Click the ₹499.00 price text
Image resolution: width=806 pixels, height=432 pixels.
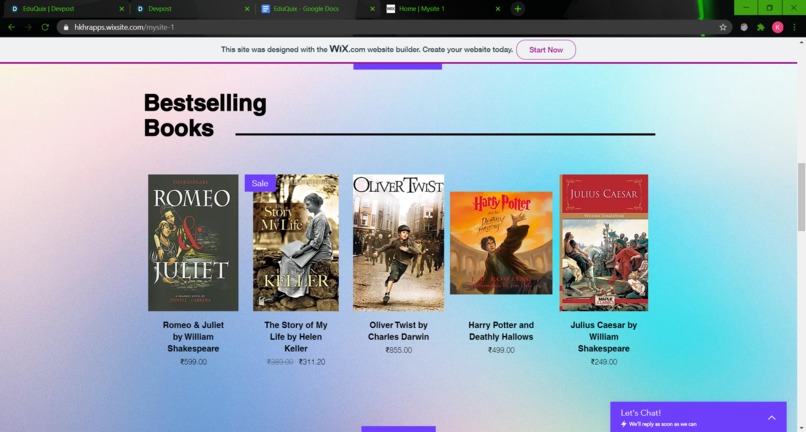click(x=501, y=350)
